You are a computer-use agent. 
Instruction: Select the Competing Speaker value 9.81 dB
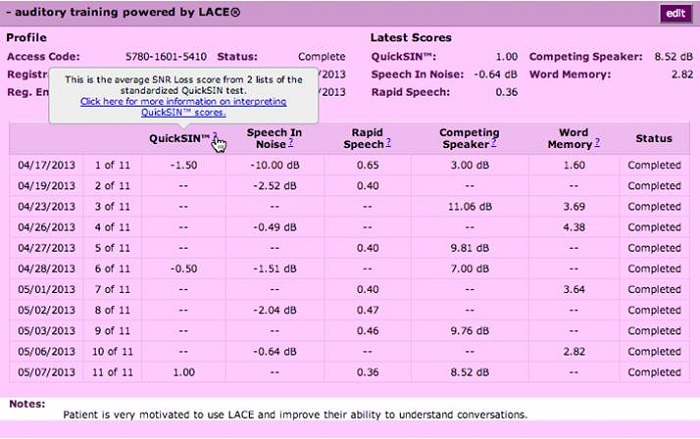pos(469,248)
